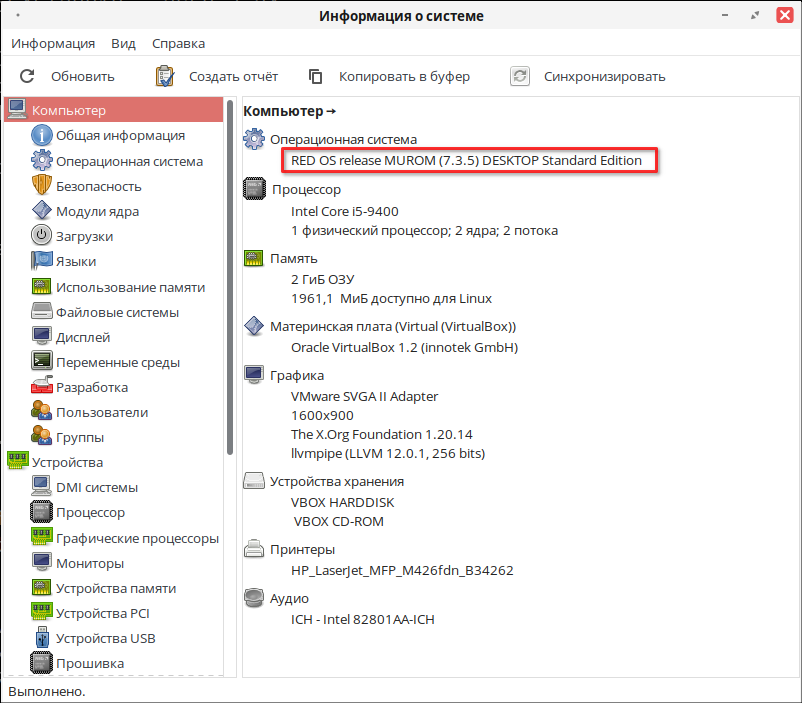Click the Refresh circular arrow icon
Screen dimensions: 802x703
point(27,76)
